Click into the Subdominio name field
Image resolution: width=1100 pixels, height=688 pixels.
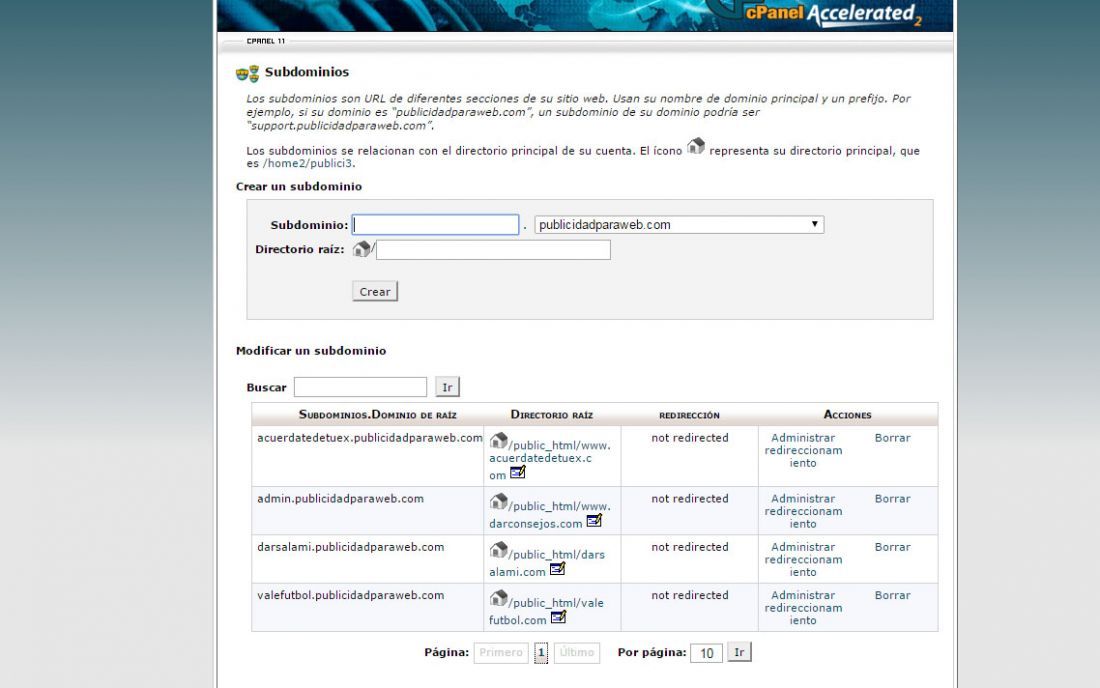click(x=436, y=224)
